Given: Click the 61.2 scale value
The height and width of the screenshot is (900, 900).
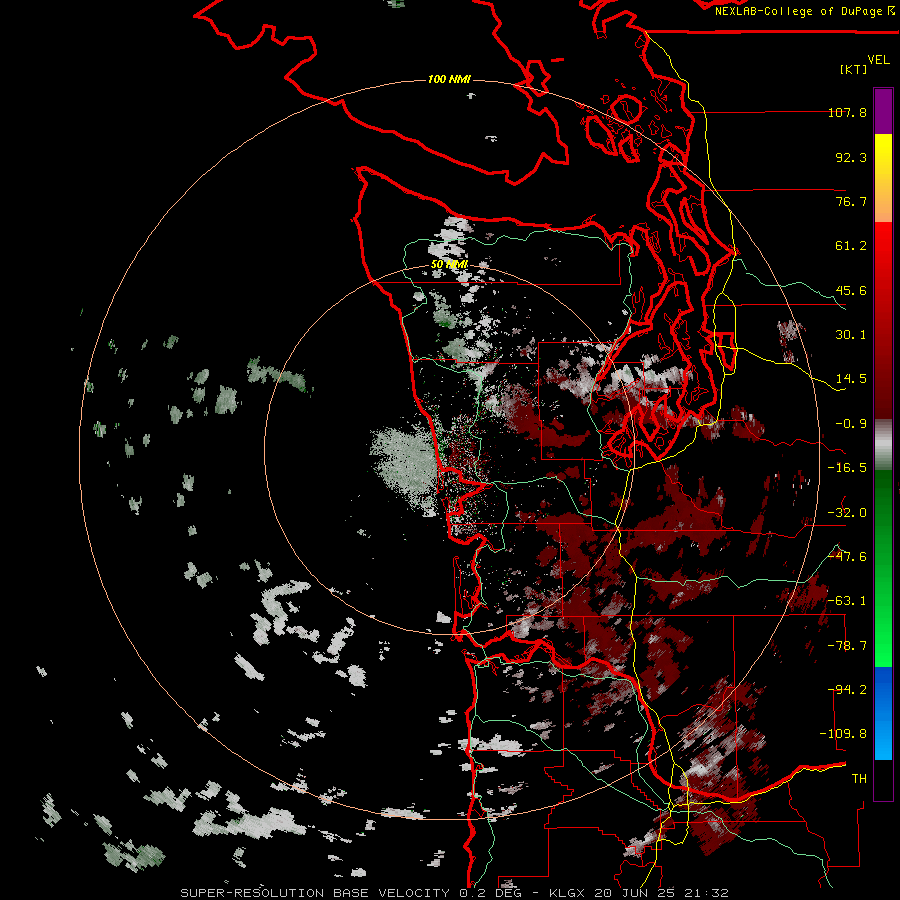Looking at the screenshot, I should click(x=851, y=246).
